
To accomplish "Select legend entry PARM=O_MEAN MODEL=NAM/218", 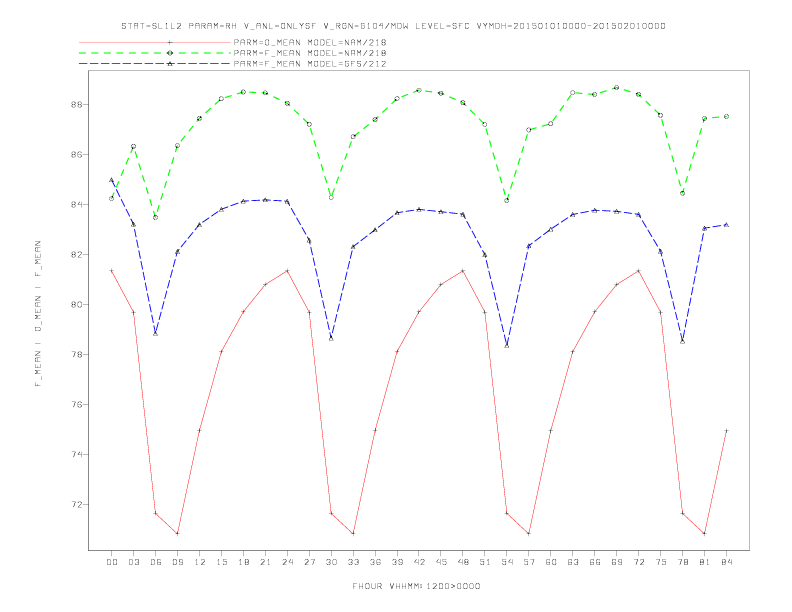I will [310, 42].
